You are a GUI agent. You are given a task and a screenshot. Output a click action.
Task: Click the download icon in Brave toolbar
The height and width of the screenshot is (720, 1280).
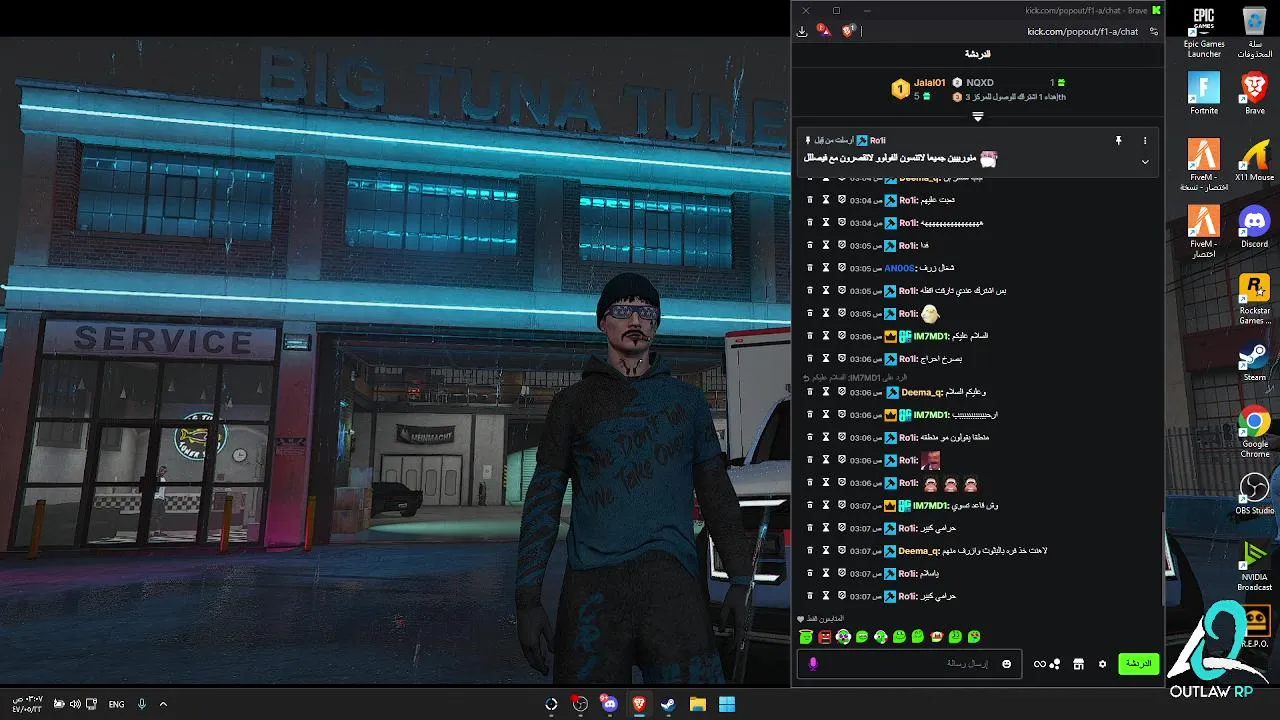tap(802, 31)
